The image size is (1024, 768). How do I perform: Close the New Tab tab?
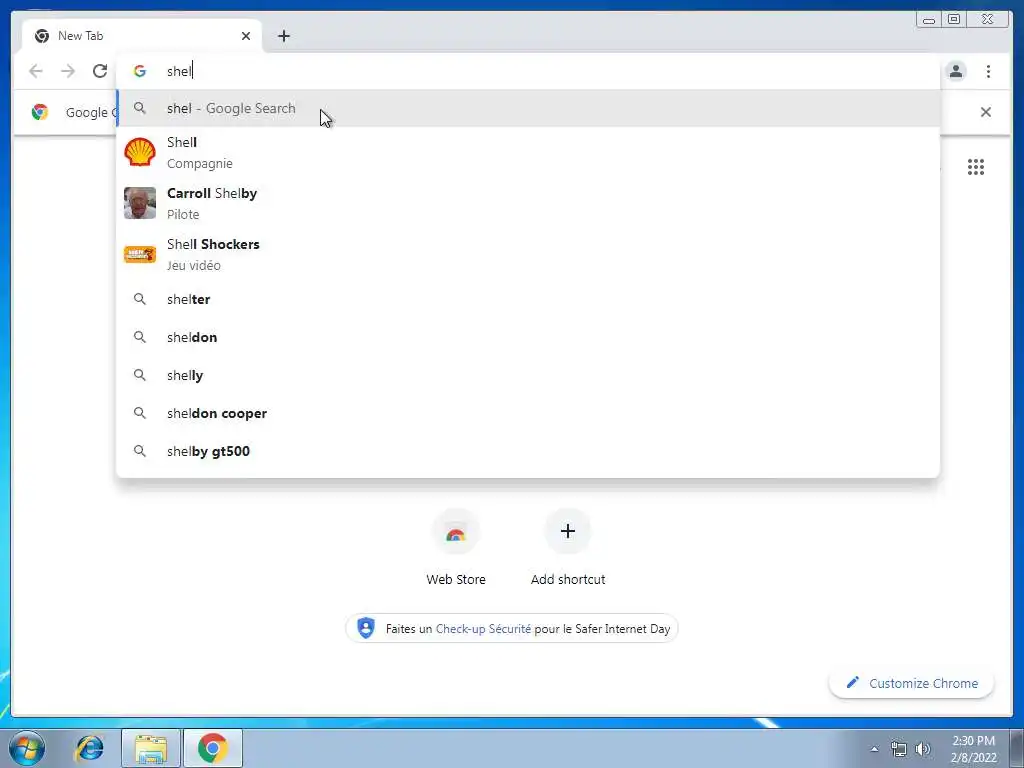tap(246, 36)
